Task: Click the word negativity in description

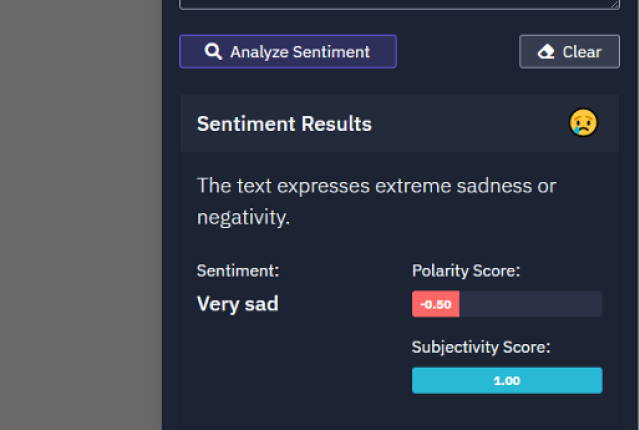Action: coord(243,217)
